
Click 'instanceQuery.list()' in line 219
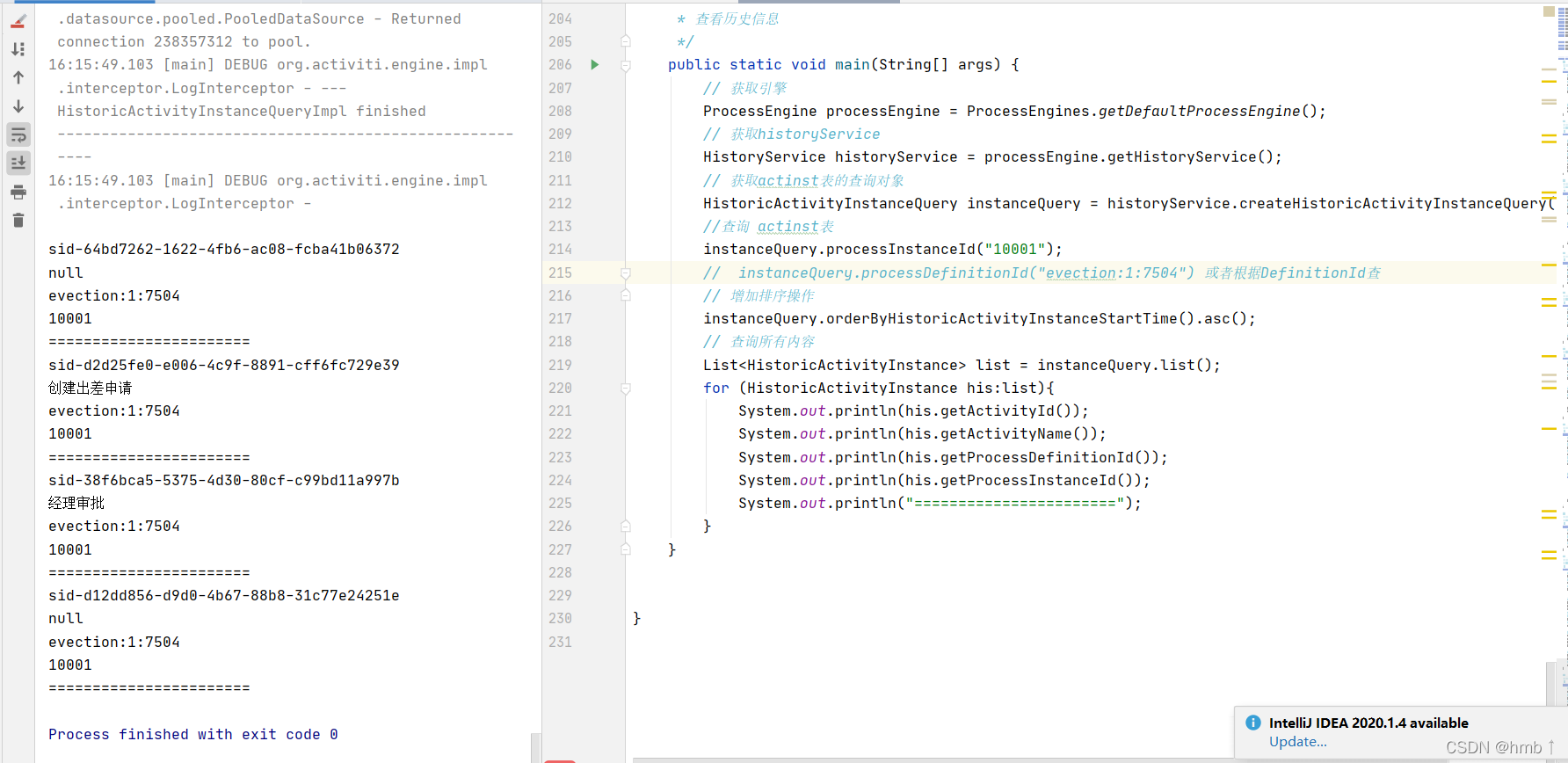[x=1125, y=365]
